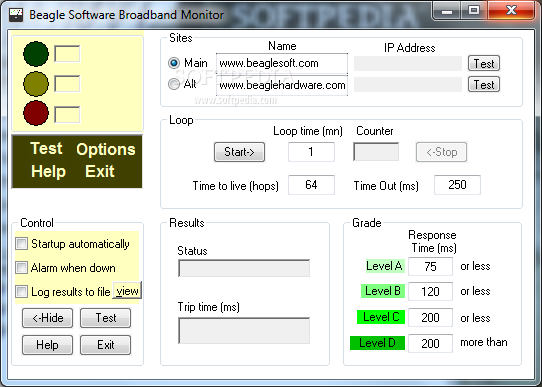Click the Alt site IP Address field
Screen dimensions: 542x387
(408, 85)
